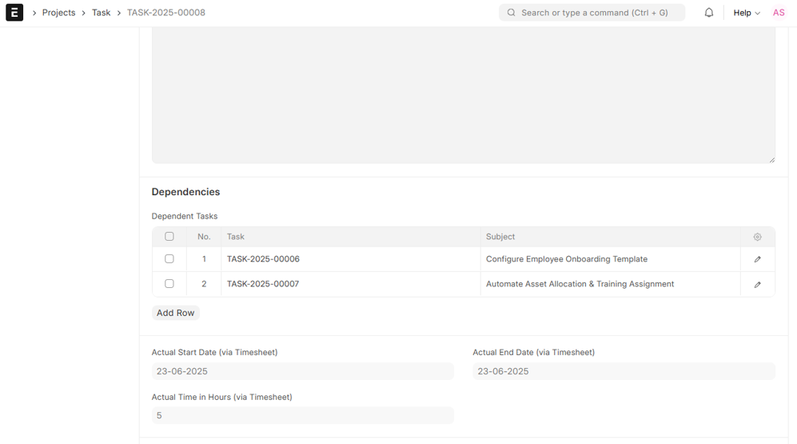
Task: Click the dependencies table settings gear icon
Action: pyautogui.click(x=757, y=237)
